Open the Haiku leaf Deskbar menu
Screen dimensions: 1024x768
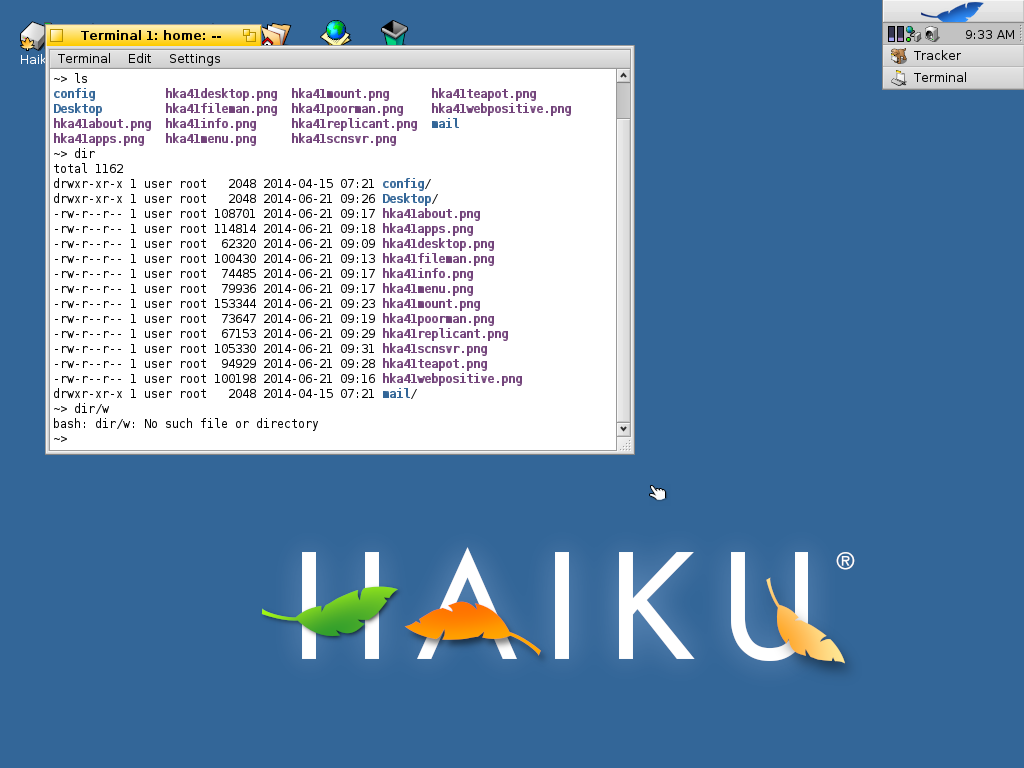pos(953,11)
